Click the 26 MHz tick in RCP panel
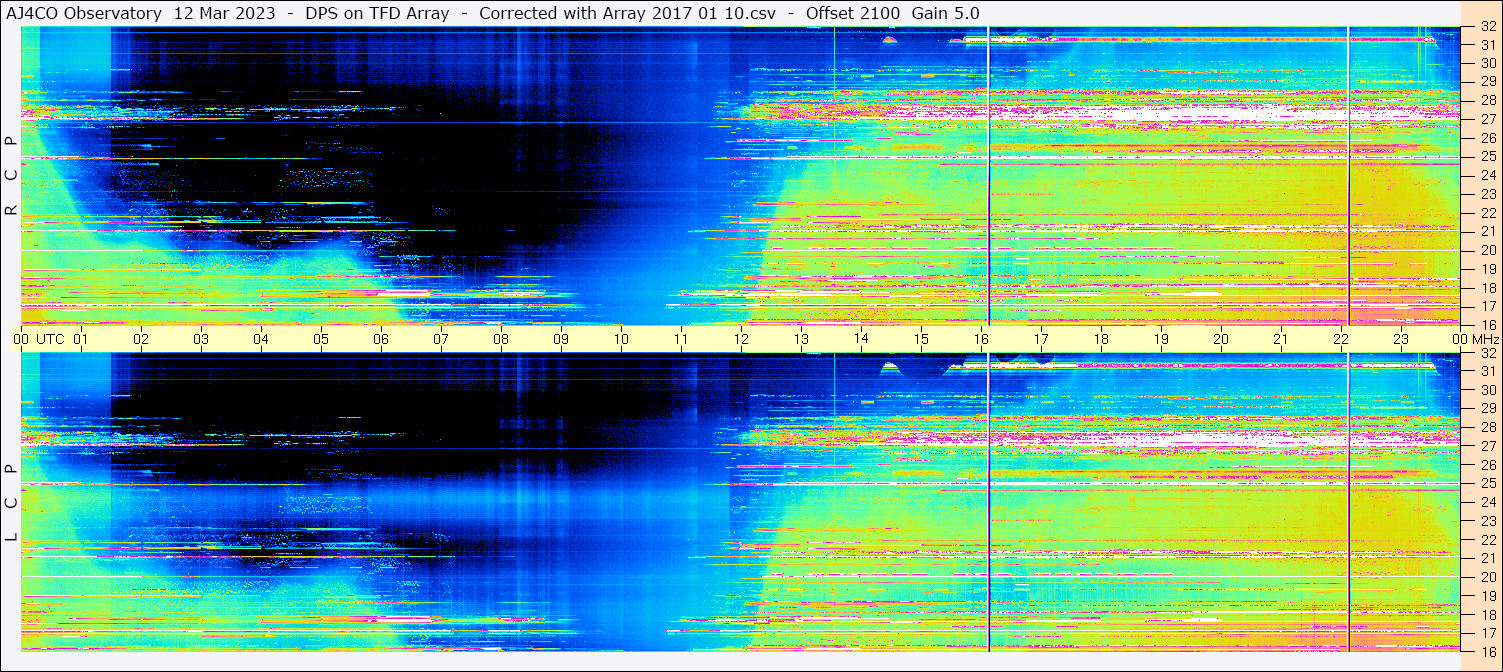Image resolution: width=1503 pixels, height=672 pixels. (1487, 138)
